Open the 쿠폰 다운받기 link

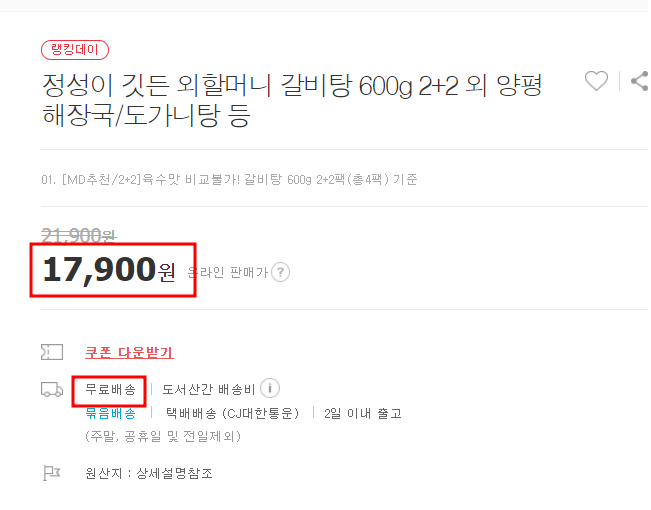[x=129, y=353]
